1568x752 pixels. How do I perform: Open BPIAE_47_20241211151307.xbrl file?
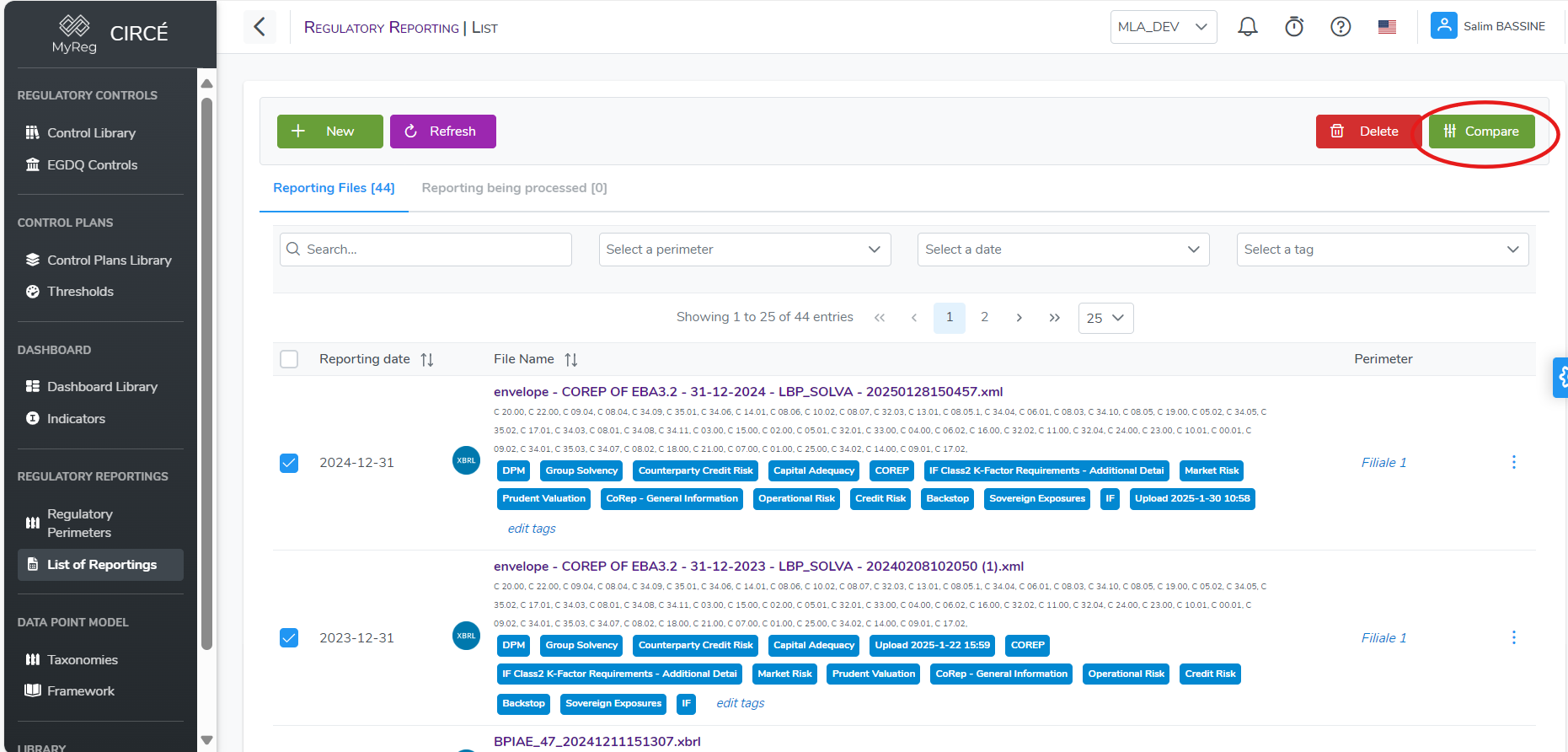(597, 741)
